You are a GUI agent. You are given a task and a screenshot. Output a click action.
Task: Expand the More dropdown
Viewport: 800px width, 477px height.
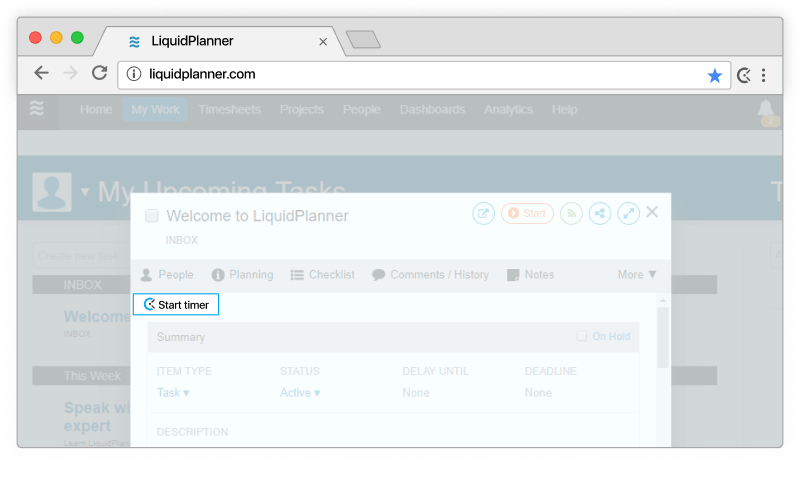pyautogui.click(x=637, y=275)
